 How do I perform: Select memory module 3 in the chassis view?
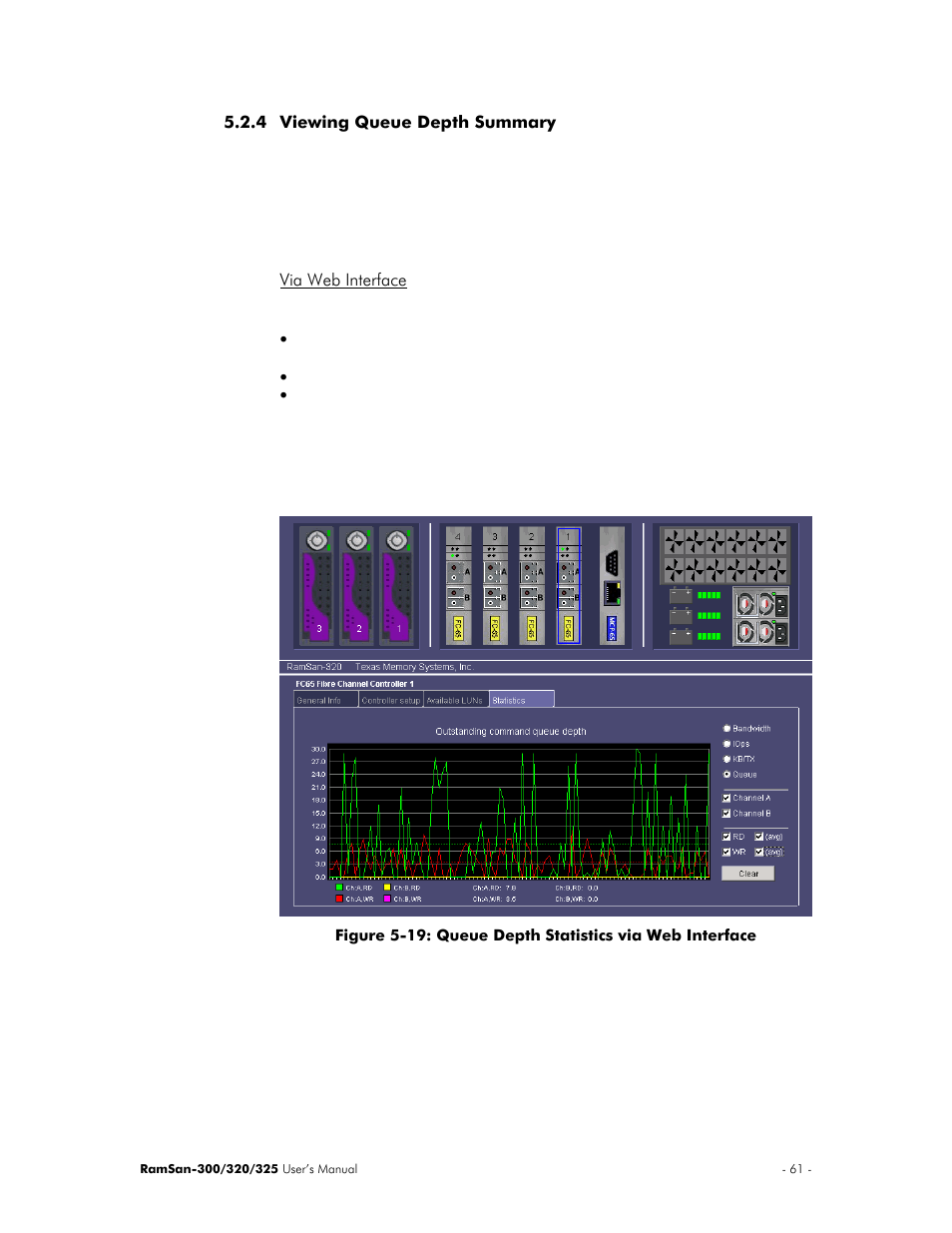coord(316,586)
